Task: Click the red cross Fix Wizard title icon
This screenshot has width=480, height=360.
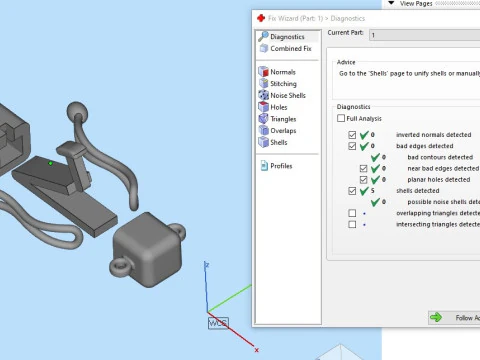Action: coord(261,18)
